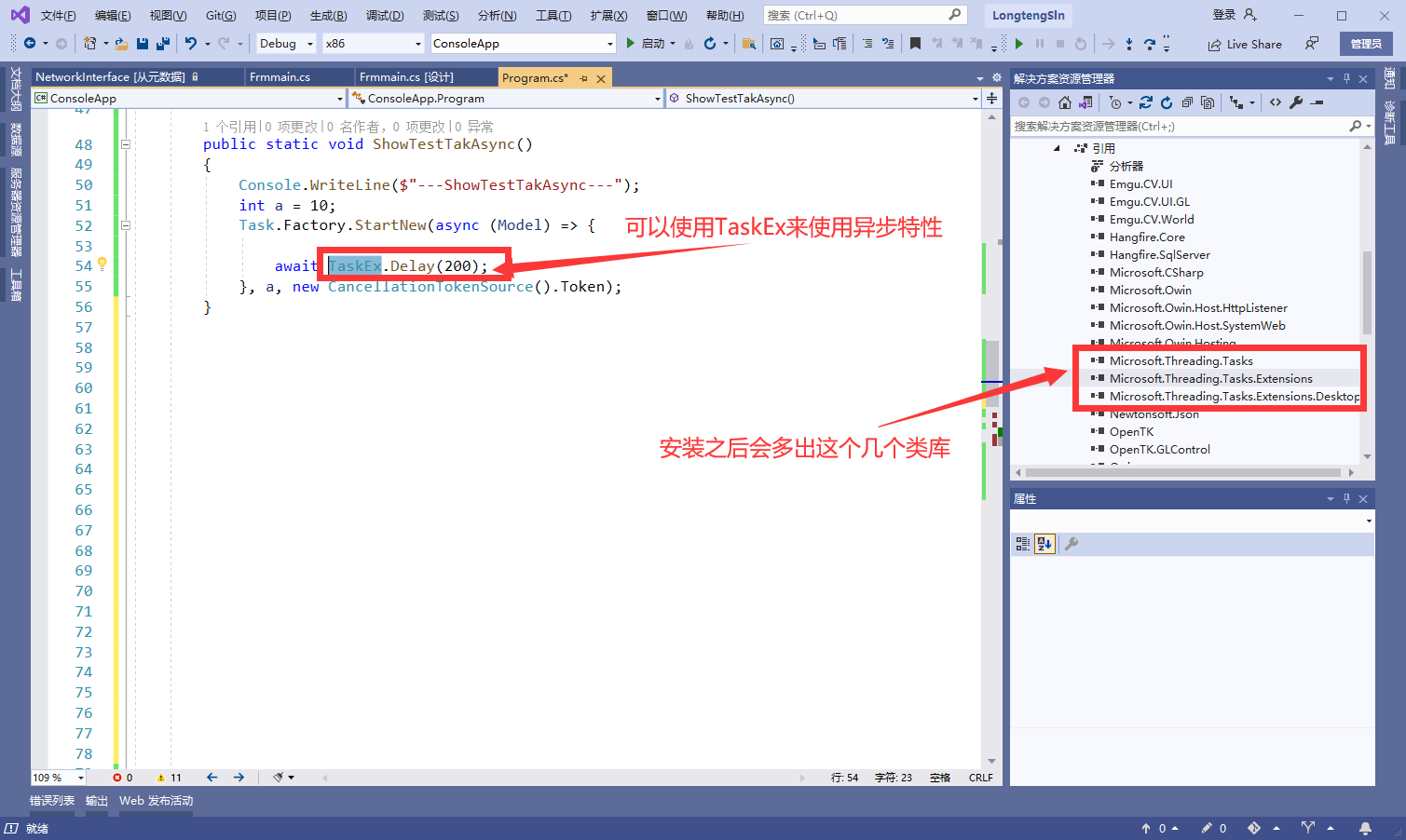Click the Collapse All icon in Solution Explorer
Viewport: 1406px width, 840px height.
point(1186,102)
